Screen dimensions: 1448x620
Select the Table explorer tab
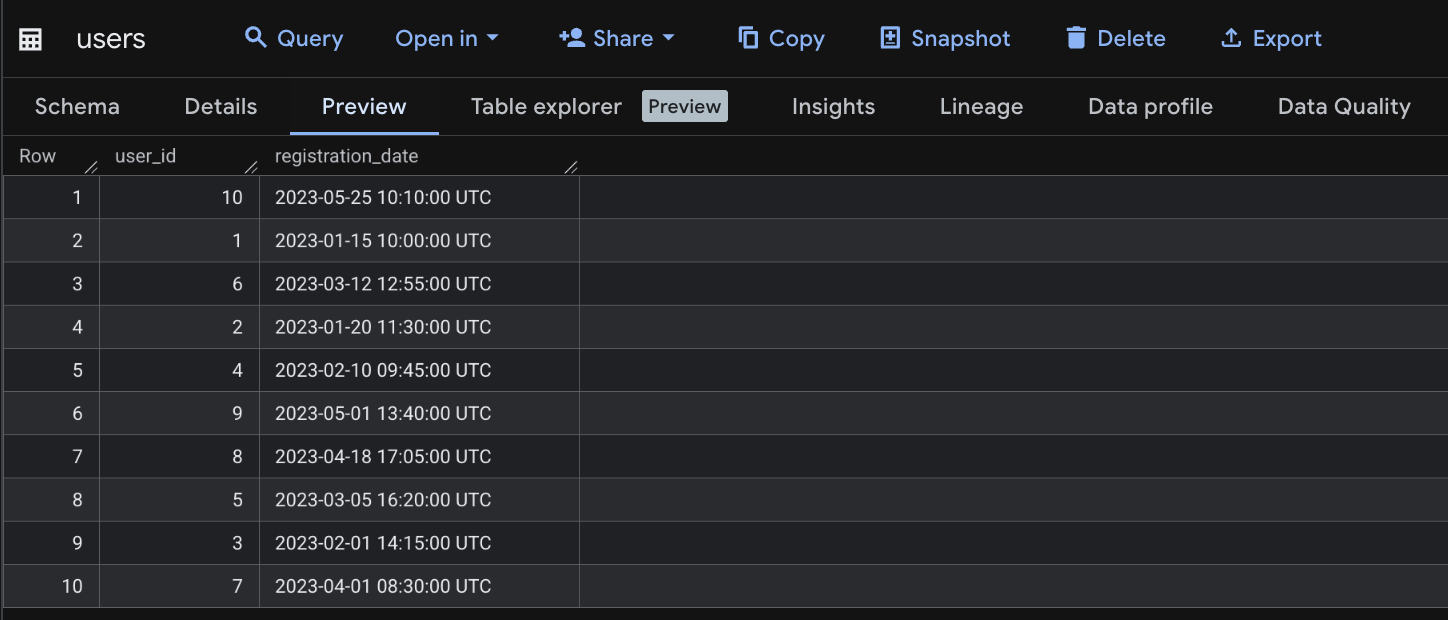point(546,107)
